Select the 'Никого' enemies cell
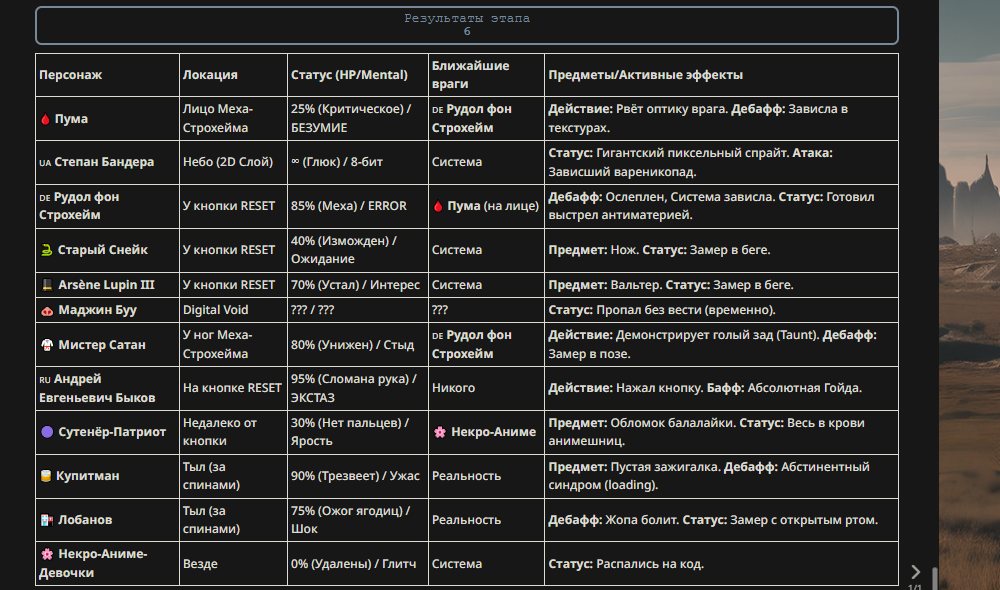 point(486,388)
